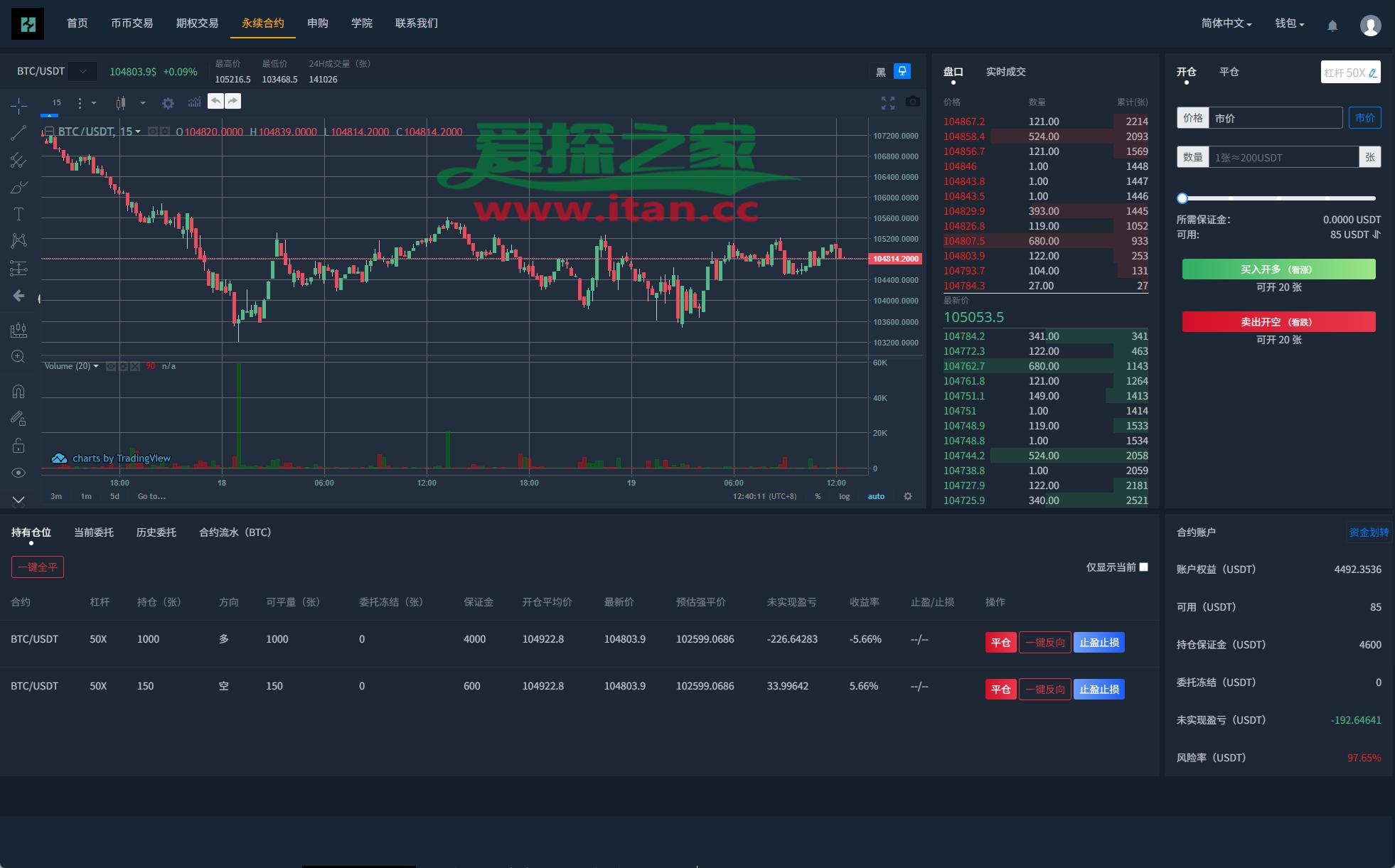Screen dimensions: 1395x868
Task: Select the trend line drawing tool
Action: click(18, 133)
